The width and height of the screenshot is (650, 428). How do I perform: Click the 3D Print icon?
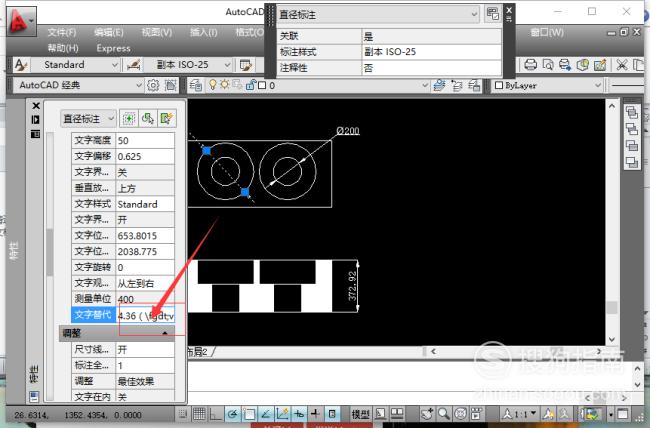(582, 65)
